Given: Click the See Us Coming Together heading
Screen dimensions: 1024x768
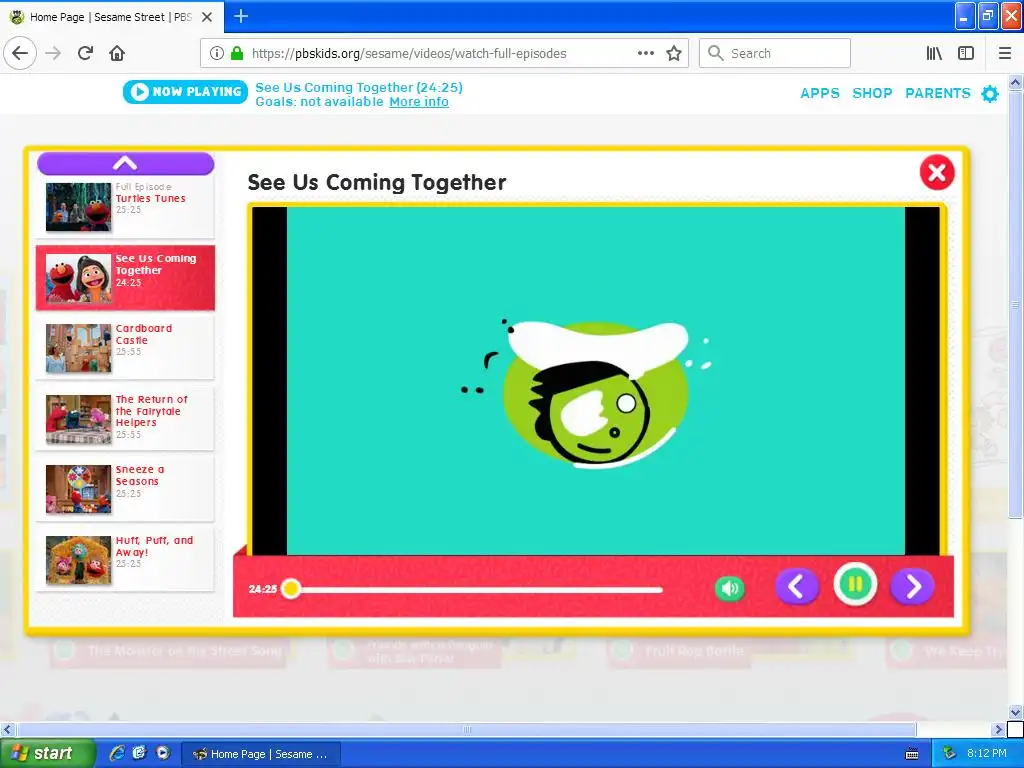Looking at the screenshot, I should click(377, 182).
